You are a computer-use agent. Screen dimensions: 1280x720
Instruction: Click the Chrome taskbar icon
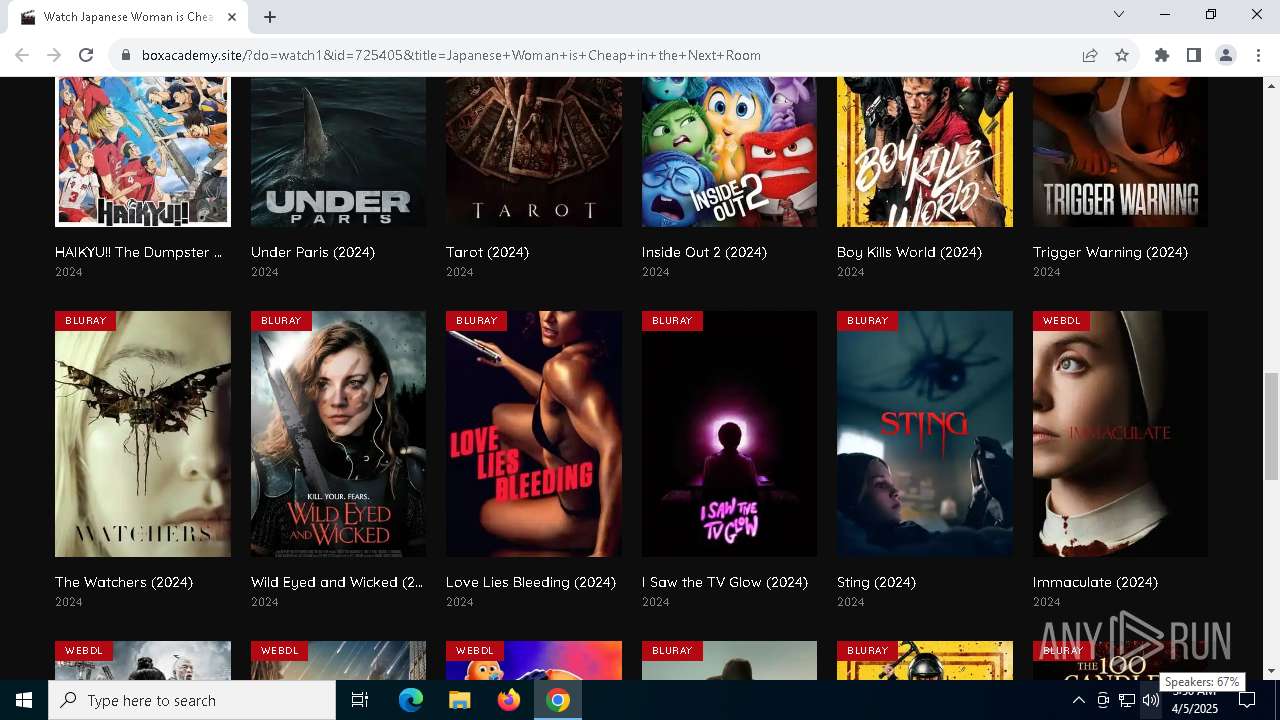(558, 700)
